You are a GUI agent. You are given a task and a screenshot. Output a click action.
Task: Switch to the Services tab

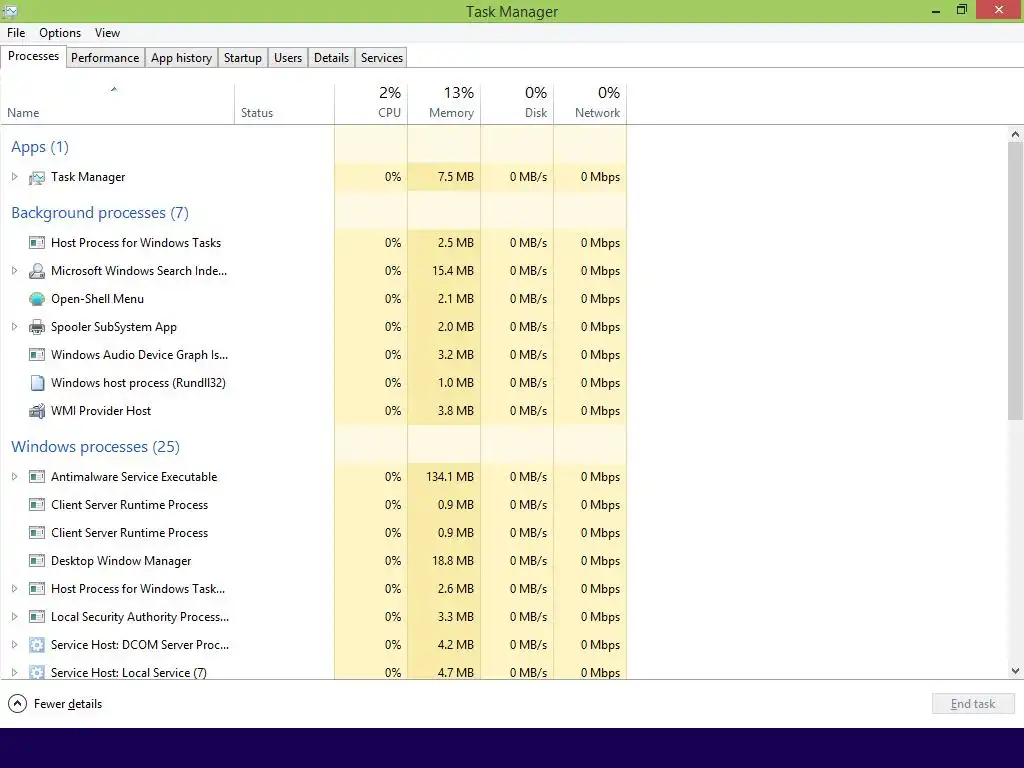[382, 57]
